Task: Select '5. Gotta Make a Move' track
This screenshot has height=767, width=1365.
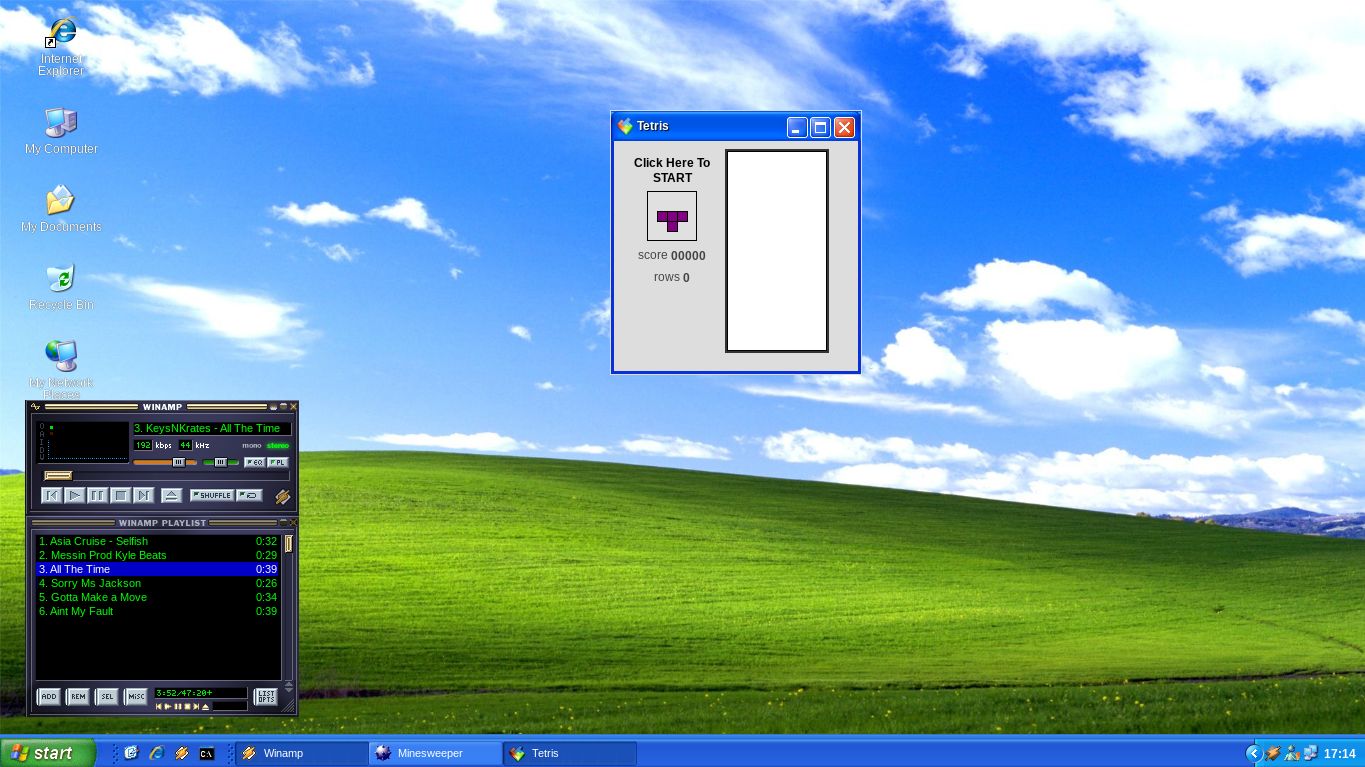Action: pyautogui.click(x=158, y=597)
